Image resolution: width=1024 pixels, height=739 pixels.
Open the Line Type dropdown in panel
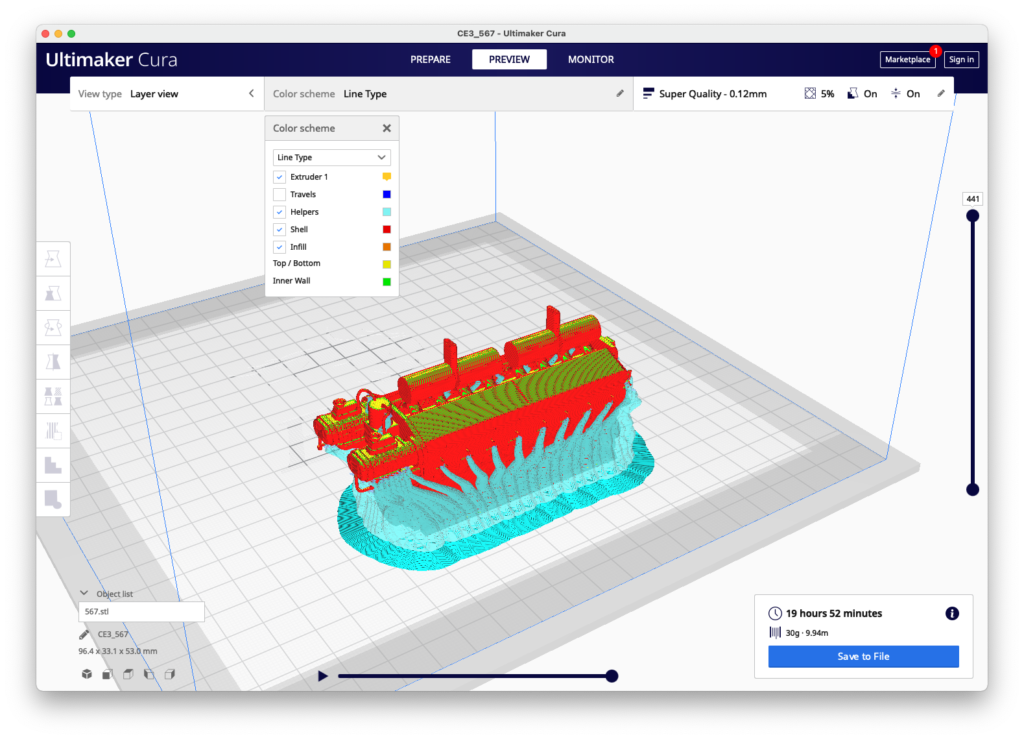331,157
